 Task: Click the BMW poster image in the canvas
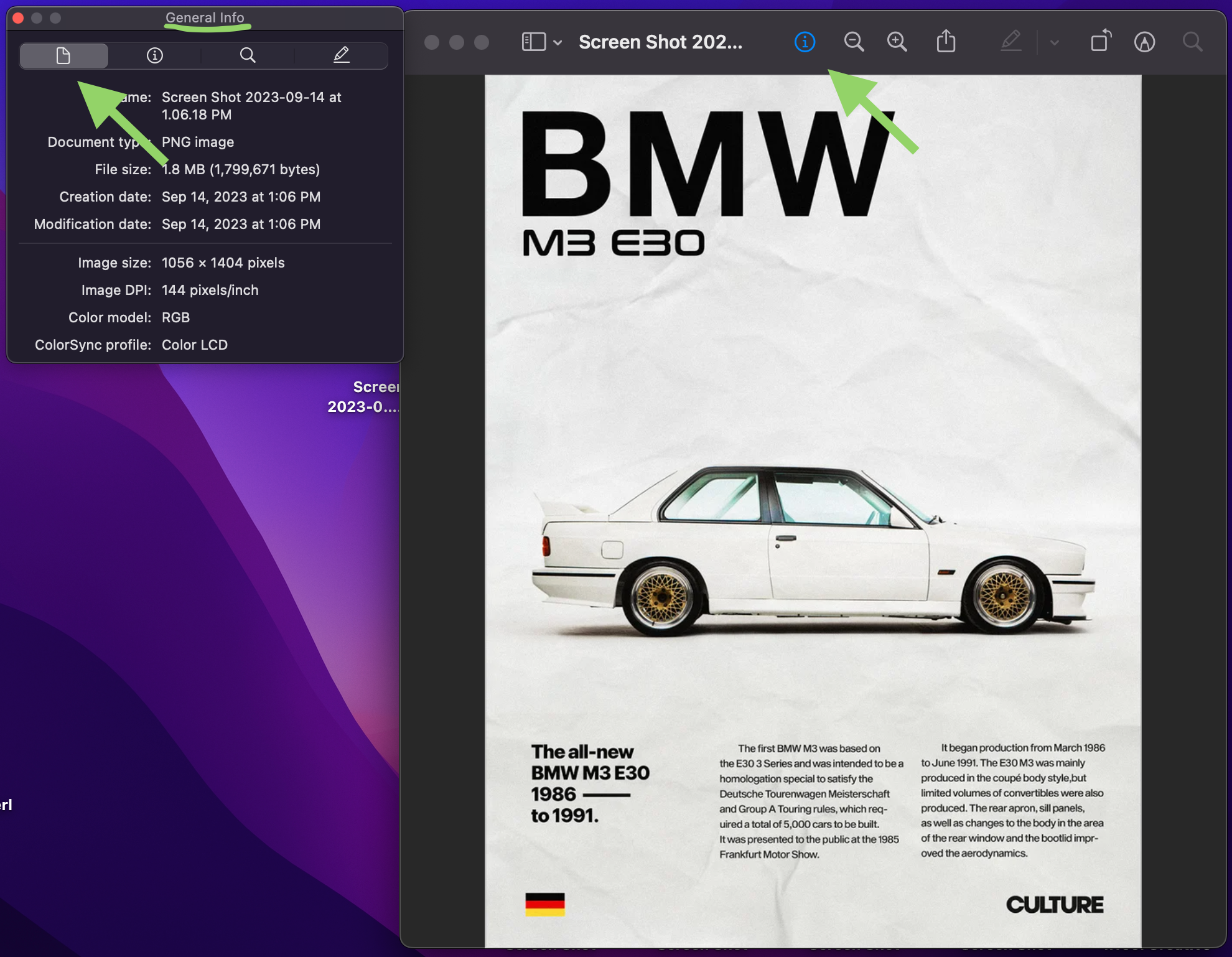tap(812, 510)
